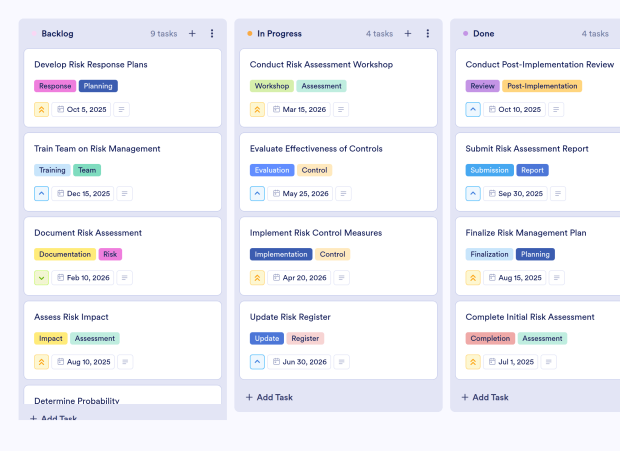Click priority icon on Complete Initial Risk Assessment

[x=473, y=362]
